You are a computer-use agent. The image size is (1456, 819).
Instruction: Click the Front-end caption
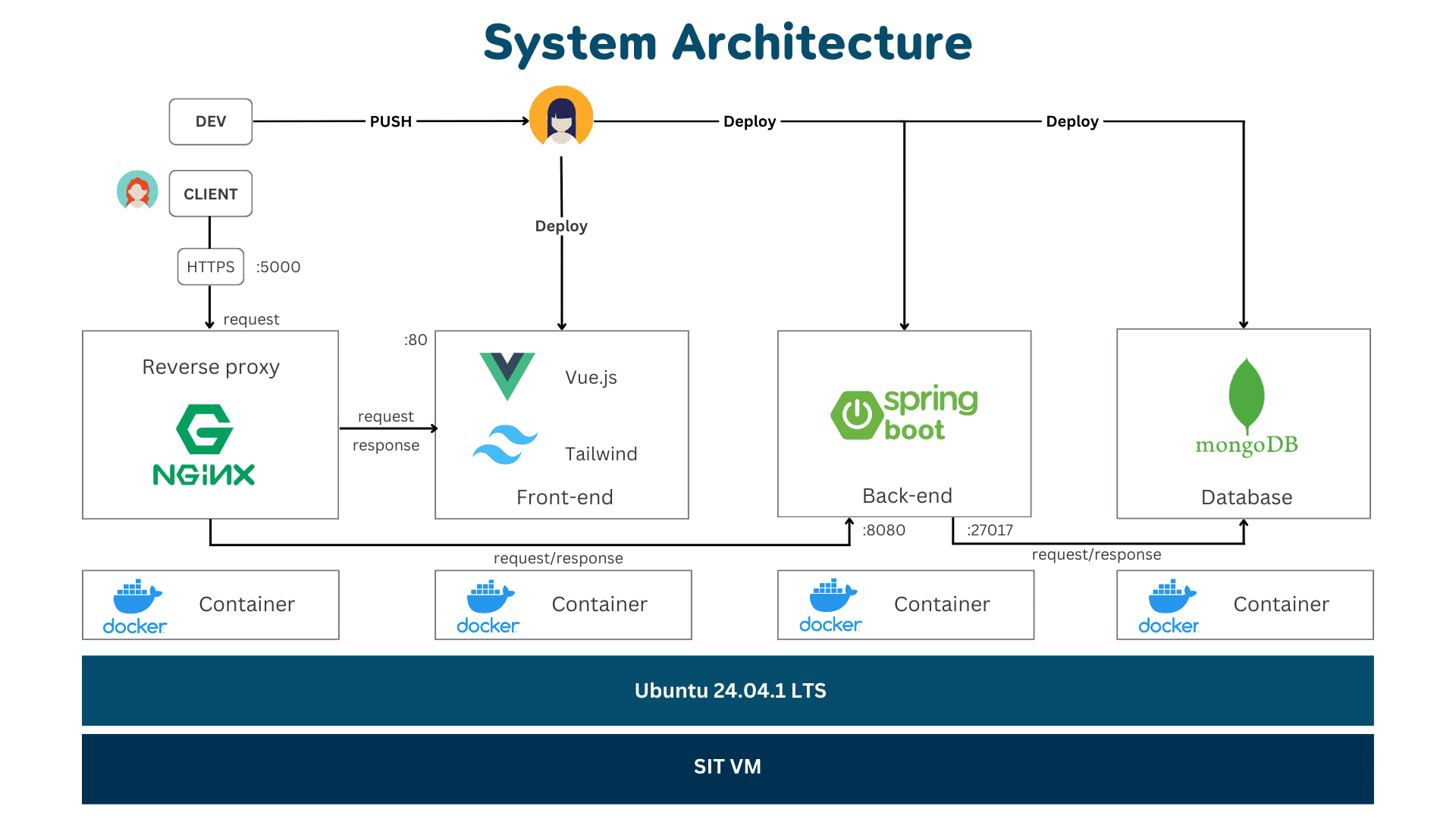[x=565, y=497]
